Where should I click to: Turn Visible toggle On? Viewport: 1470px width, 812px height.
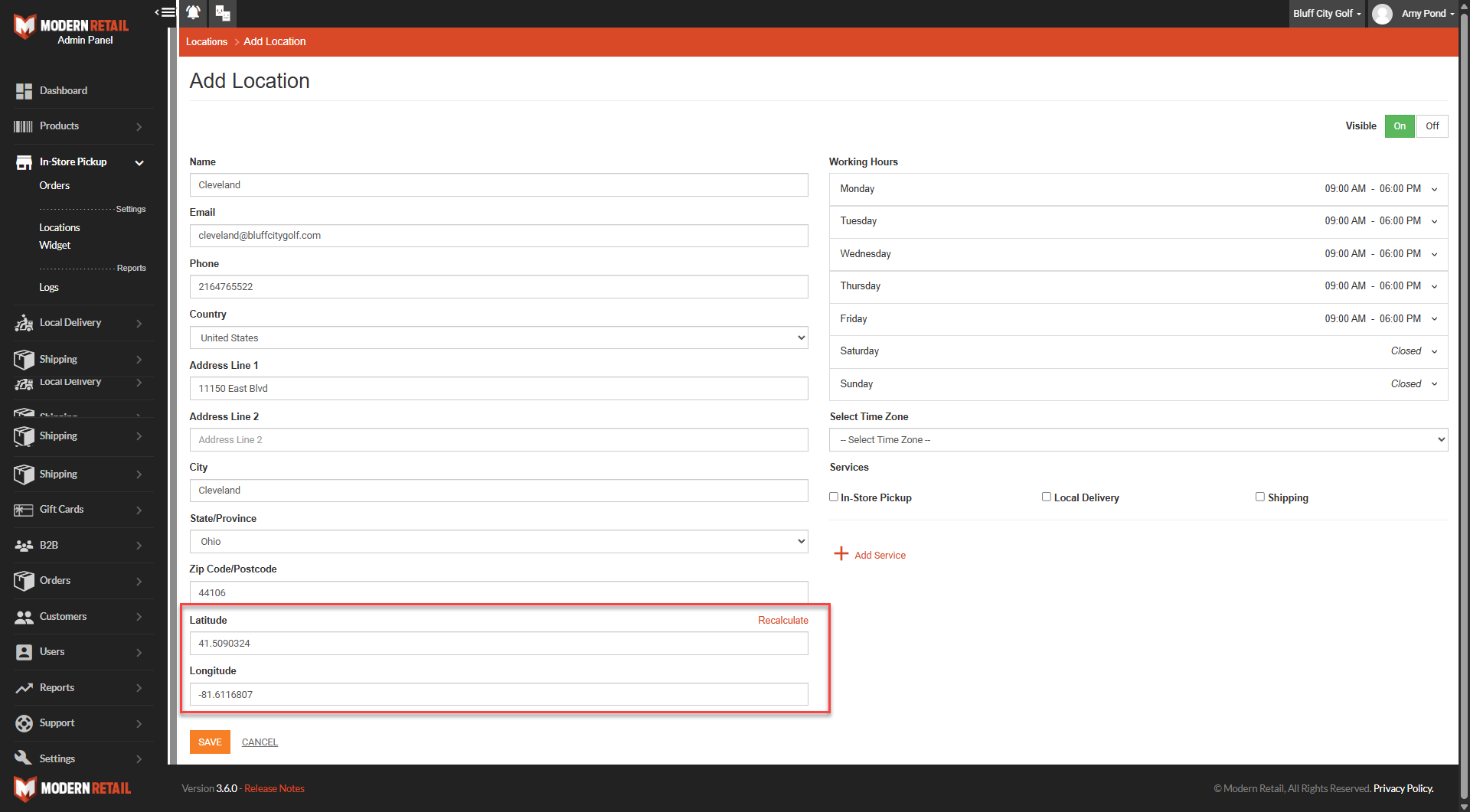(1400, 126)
